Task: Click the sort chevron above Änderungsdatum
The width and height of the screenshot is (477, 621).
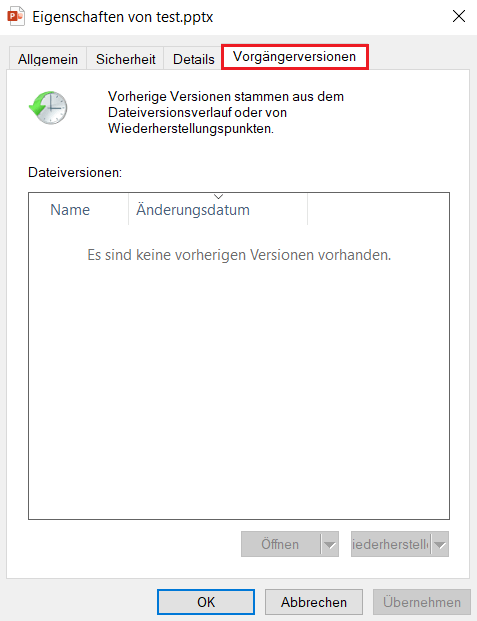Action: pos(218,196)
